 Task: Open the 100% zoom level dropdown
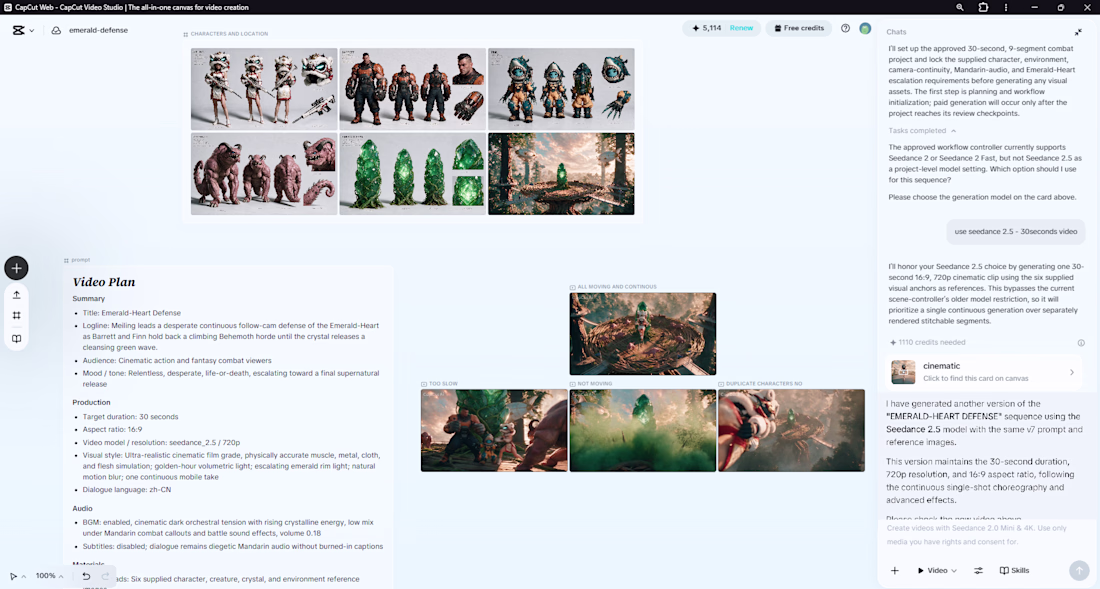(x=49, y=576)
